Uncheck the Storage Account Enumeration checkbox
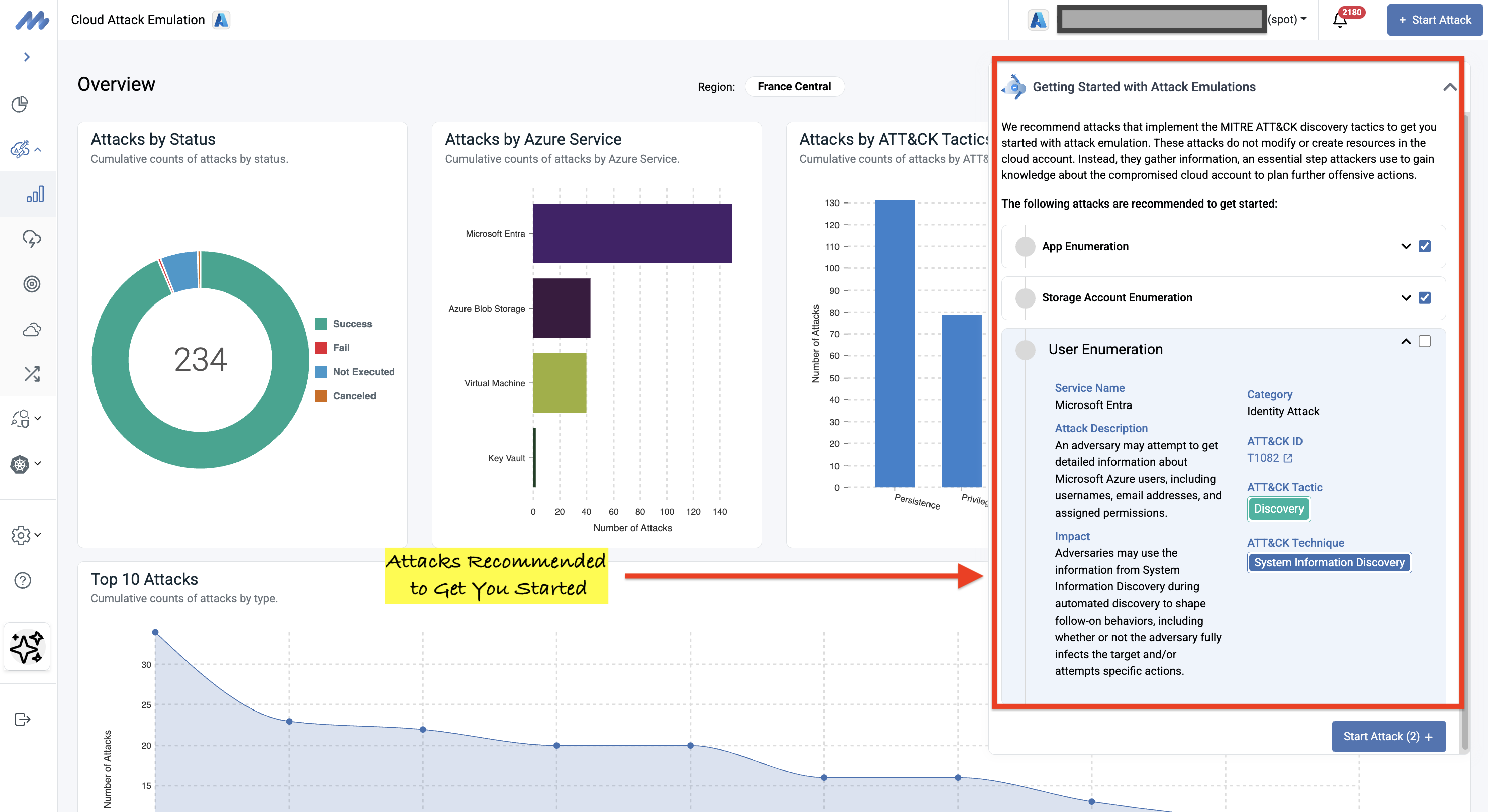The image size is (1488, 812). [1425, 298]
